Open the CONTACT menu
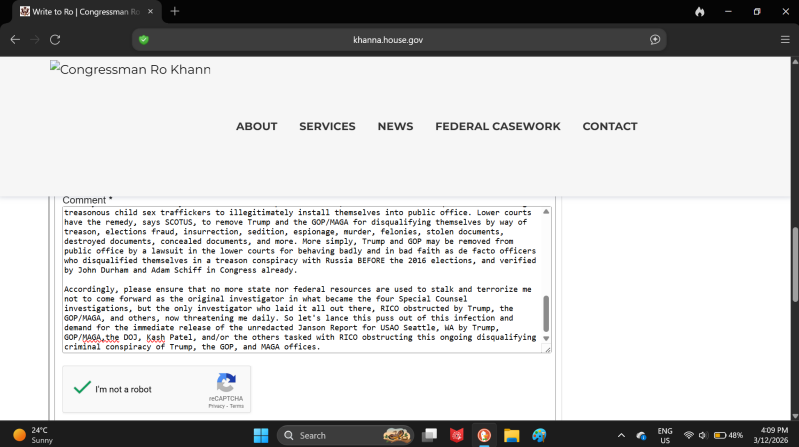 pyautogui.click(x=610, y=126)
